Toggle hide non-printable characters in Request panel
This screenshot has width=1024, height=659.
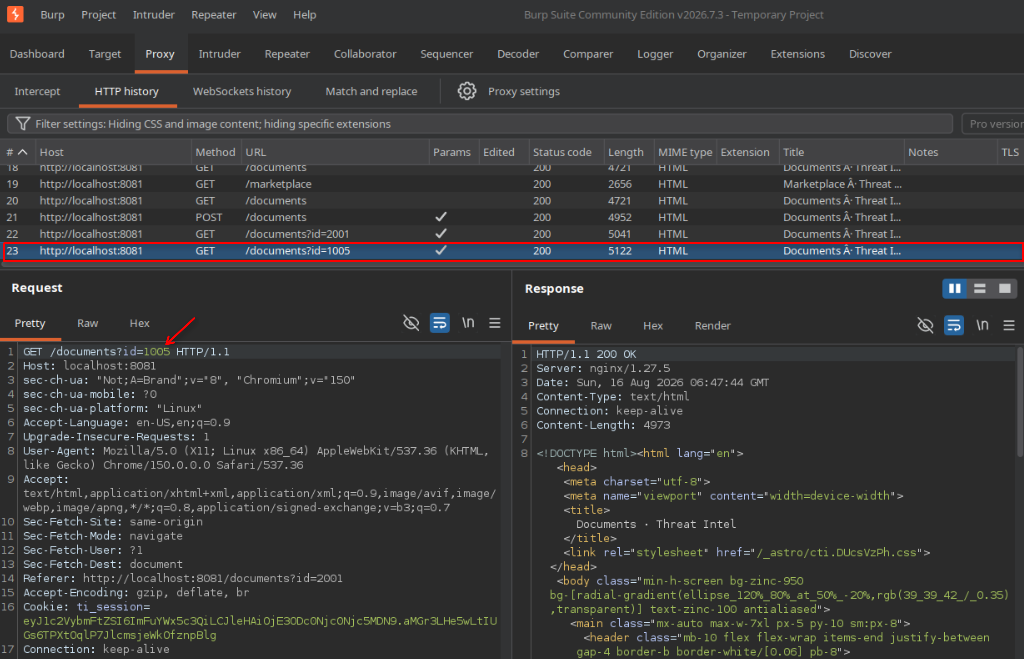click(411, 323)
